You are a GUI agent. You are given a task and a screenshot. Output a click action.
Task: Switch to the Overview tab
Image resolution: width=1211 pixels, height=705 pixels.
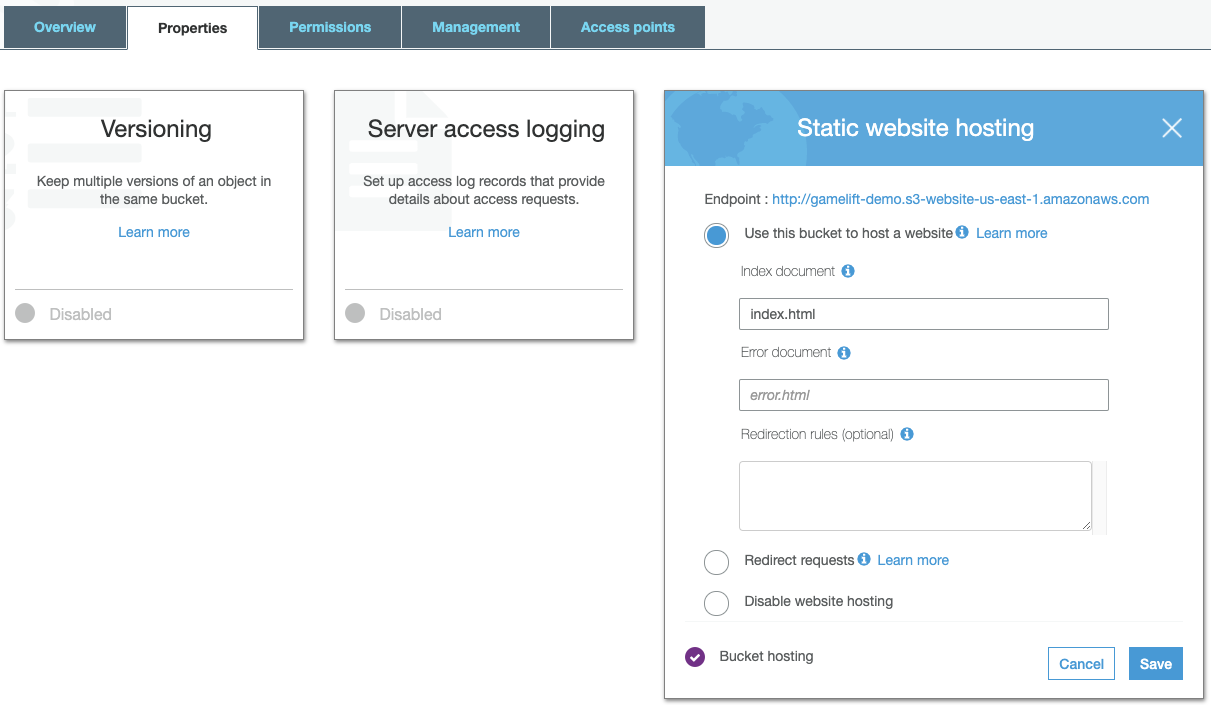tap(65, 27)
